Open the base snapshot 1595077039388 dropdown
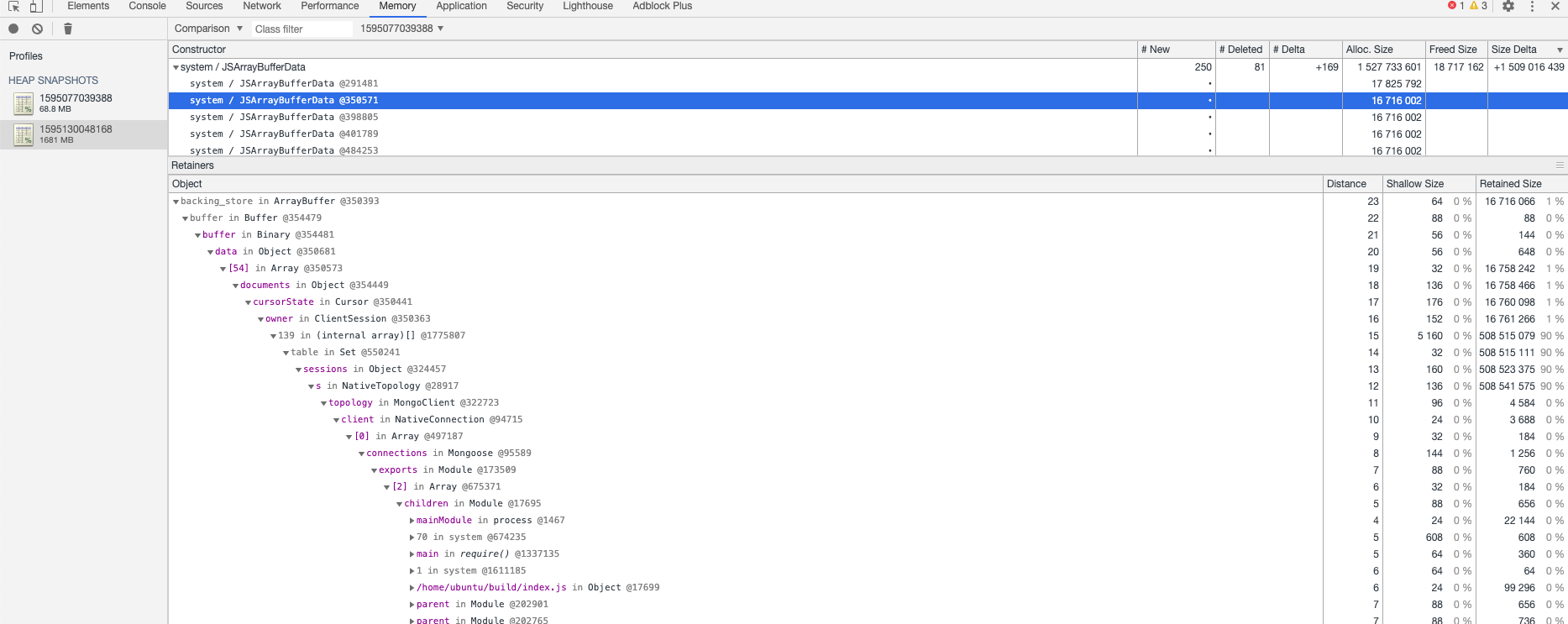Viewport: 1568px width, 624px height. 401,29
